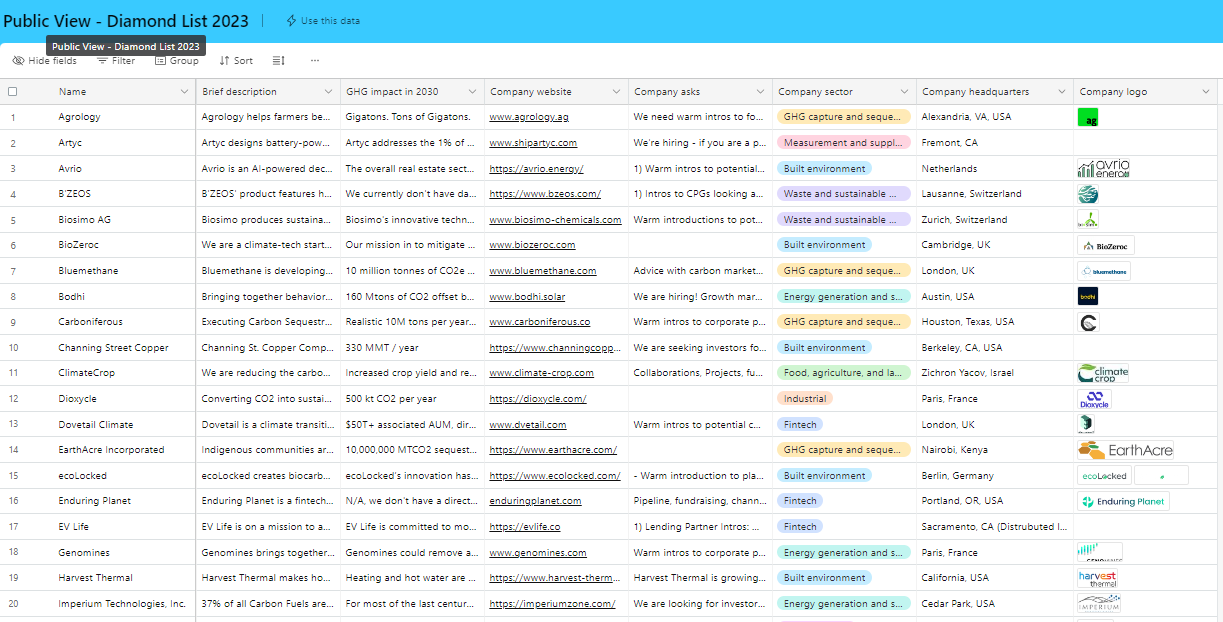
Task: Expand the Company asks column dropdown
Action: (x=760, y=92)
